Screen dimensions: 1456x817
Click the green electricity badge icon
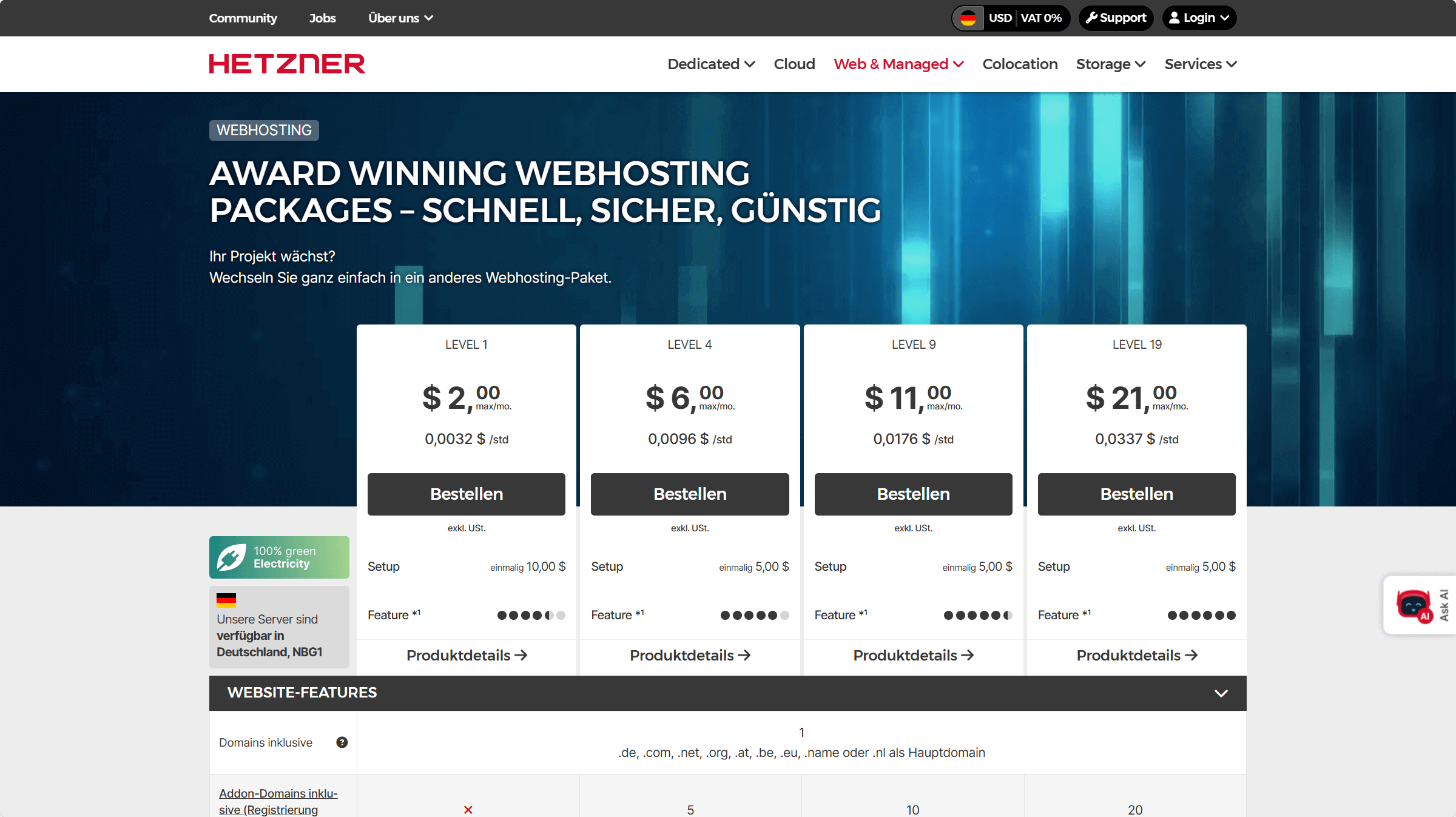pos(231,557)
